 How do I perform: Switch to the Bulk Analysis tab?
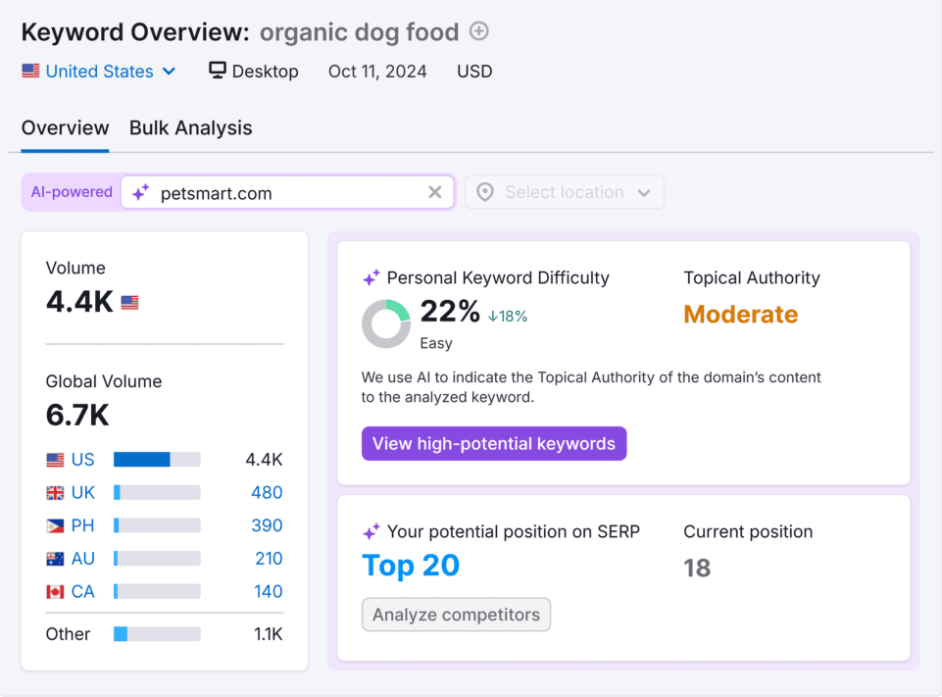[191, 128]
